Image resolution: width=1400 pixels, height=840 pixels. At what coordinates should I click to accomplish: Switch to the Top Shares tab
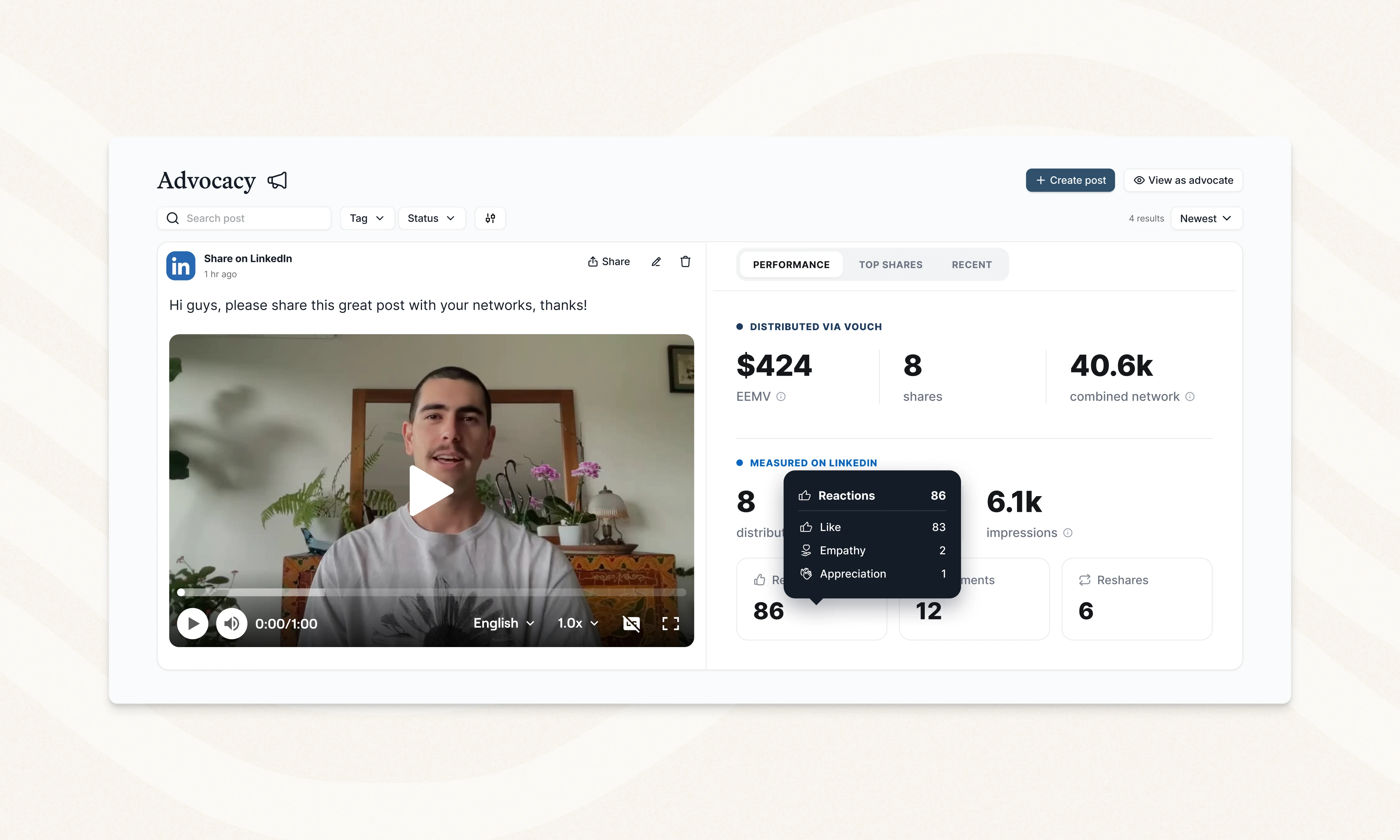(890, 265)
